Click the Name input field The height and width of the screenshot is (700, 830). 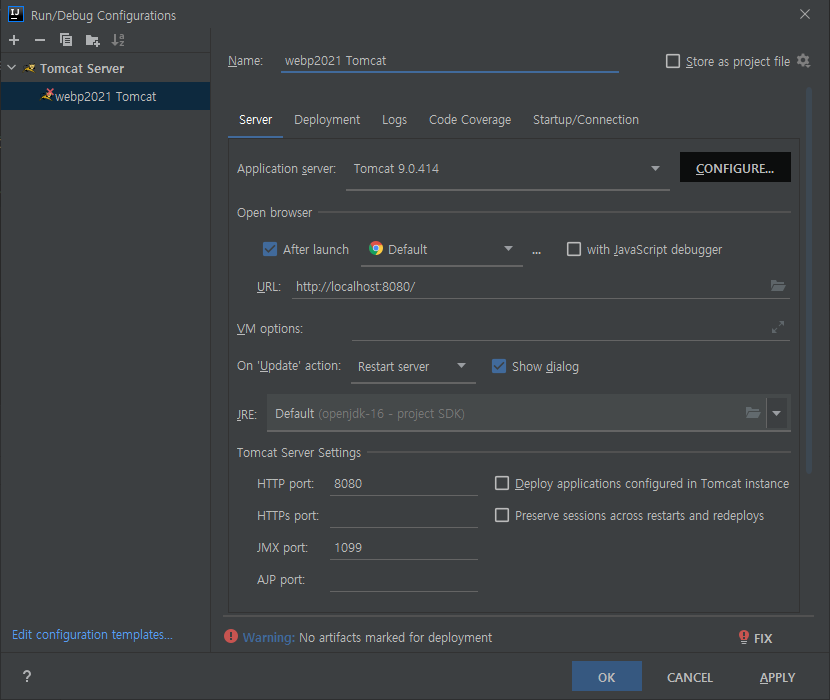449,61
